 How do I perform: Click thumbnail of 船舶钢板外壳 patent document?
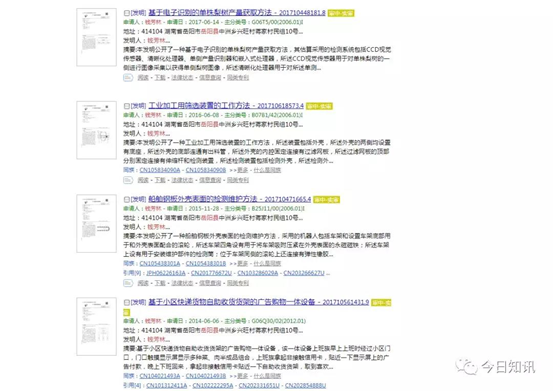[96, 223]
